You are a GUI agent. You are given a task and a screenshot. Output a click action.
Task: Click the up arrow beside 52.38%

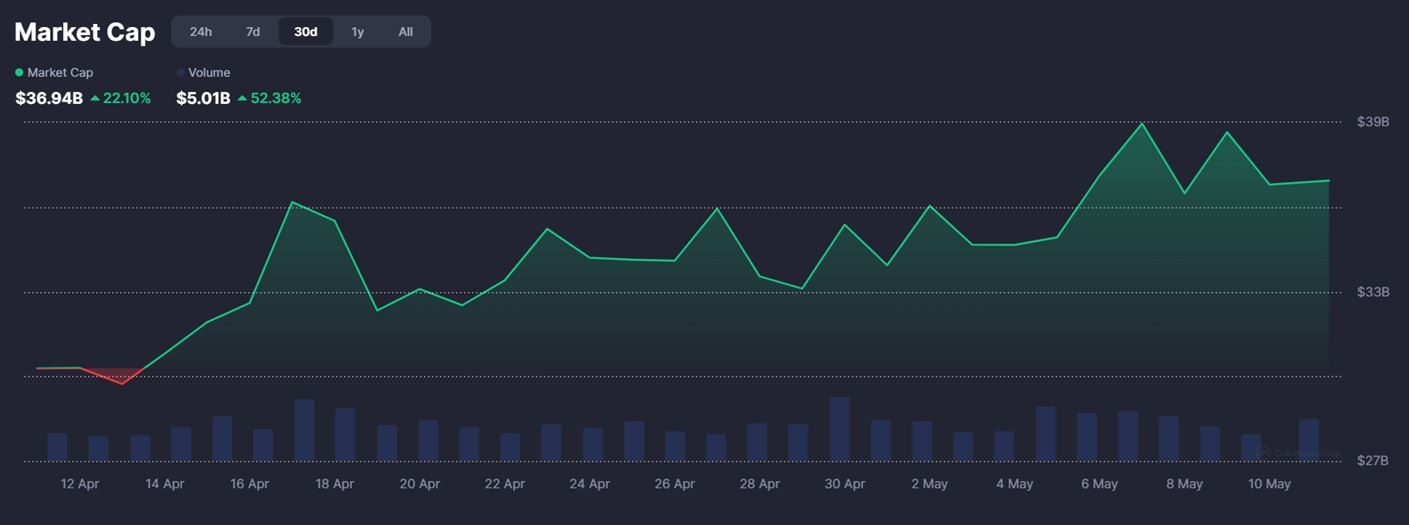[242, 98]
